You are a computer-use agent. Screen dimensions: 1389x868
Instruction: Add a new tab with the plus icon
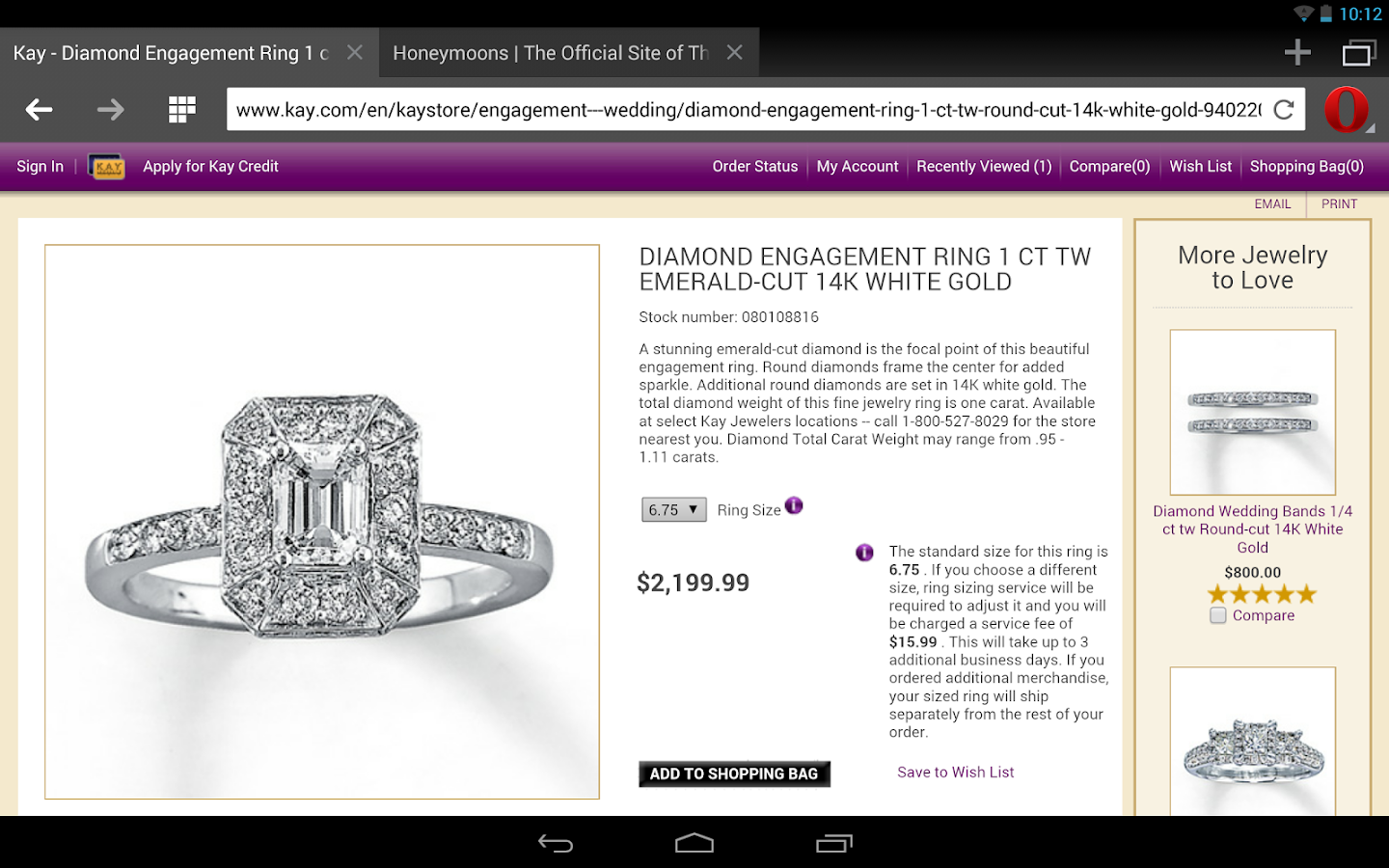click(1298, 53)
